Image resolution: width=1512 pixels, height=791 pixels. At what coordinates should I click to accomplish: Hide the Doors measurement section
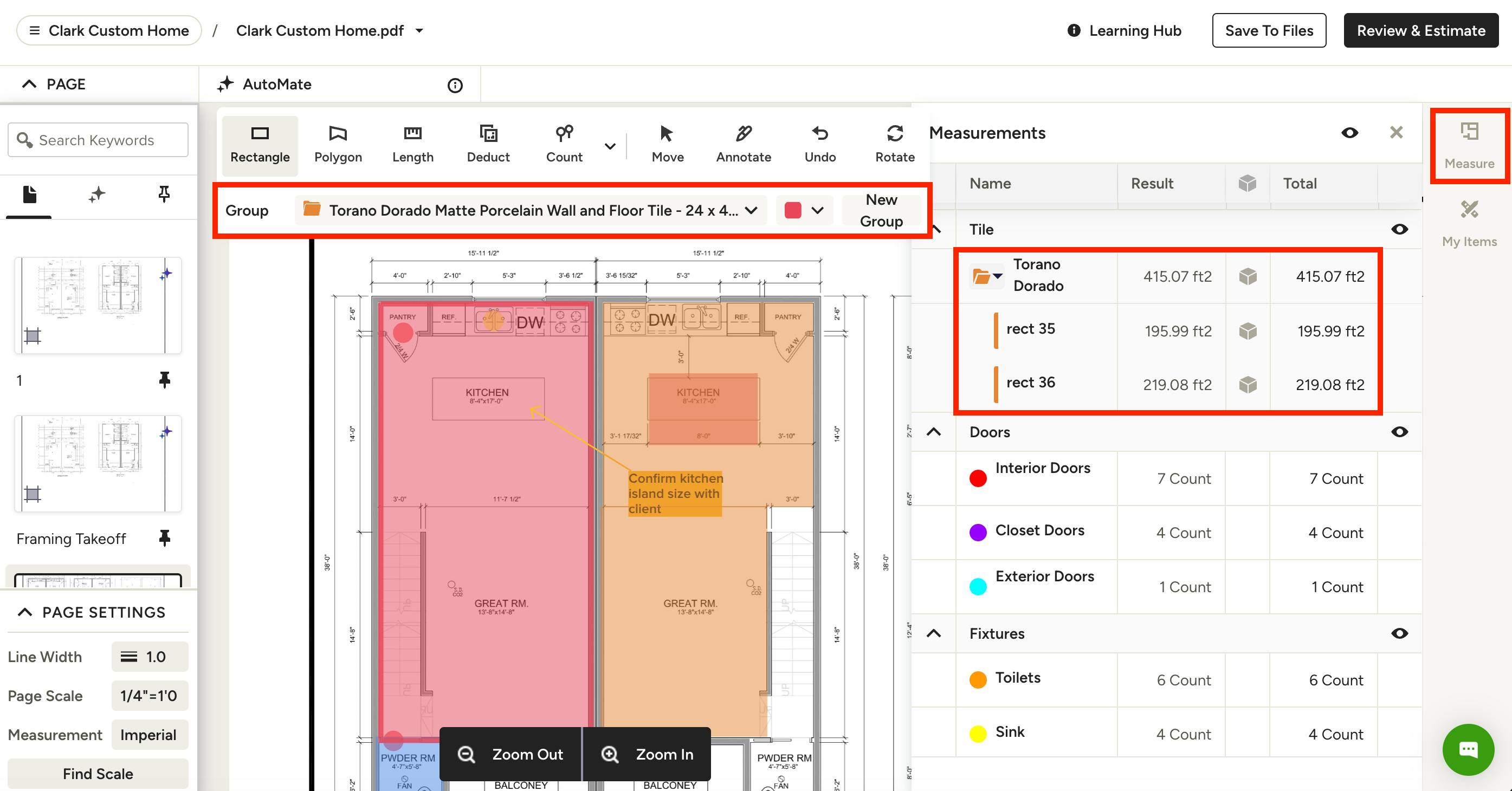(x=1399, y=432)
